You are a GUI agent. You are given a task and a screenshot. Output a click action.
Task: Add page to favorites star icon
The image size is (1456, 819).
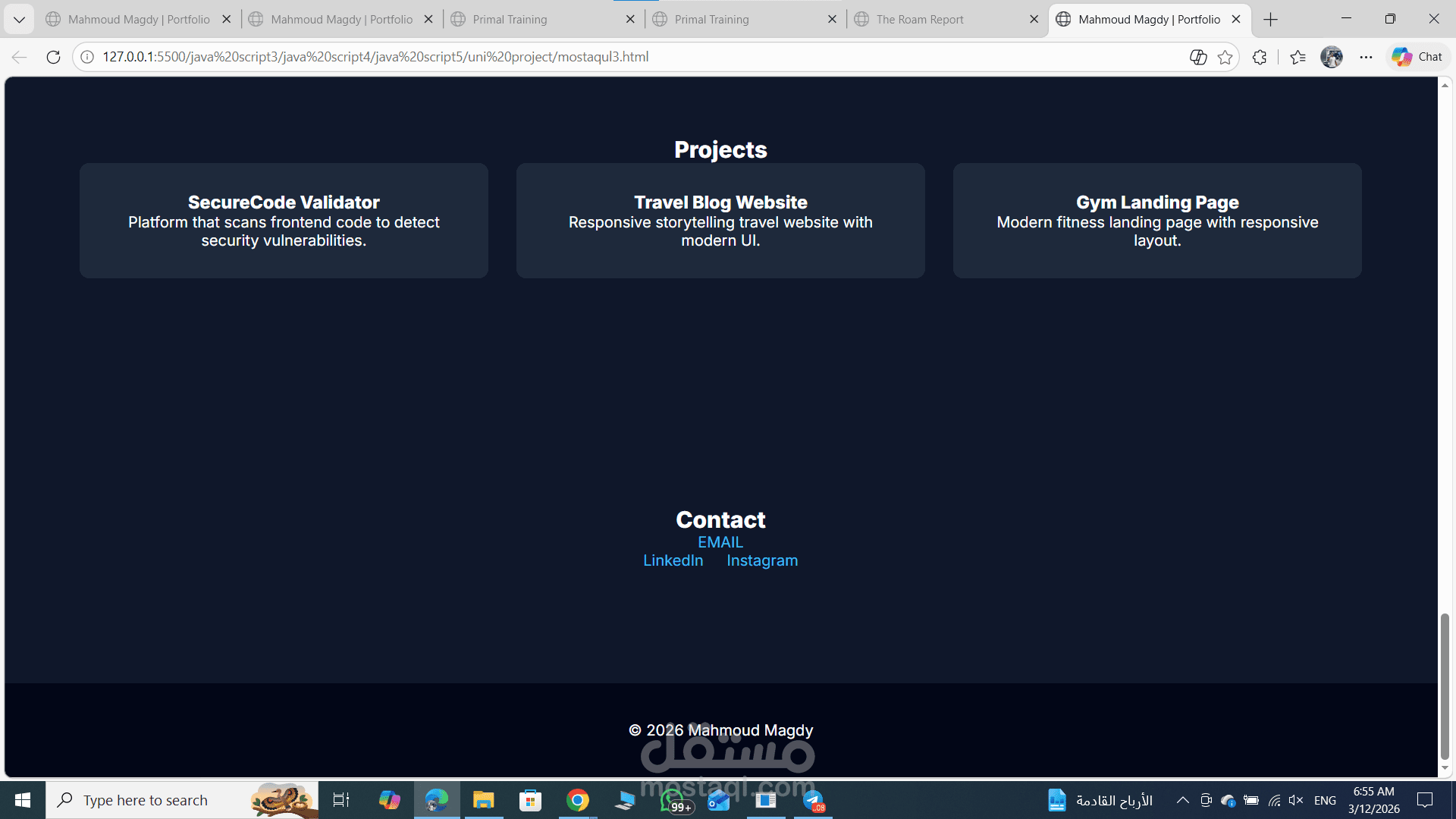click(1225, 57)
